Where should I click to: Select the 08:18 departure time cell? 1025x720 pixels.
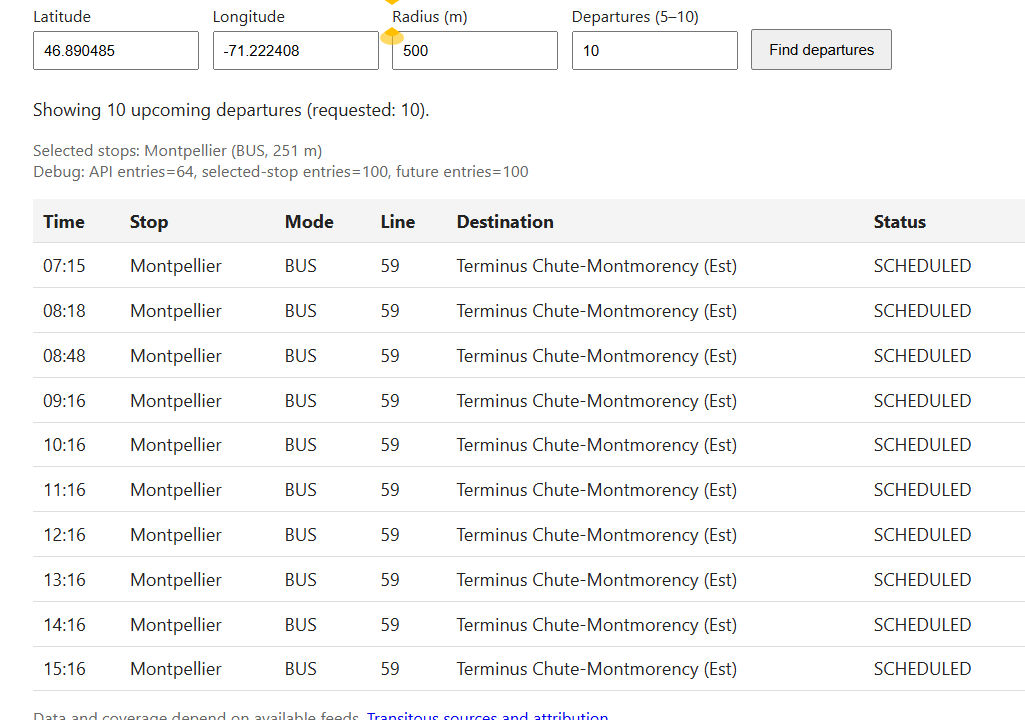[x=64, y=311]
